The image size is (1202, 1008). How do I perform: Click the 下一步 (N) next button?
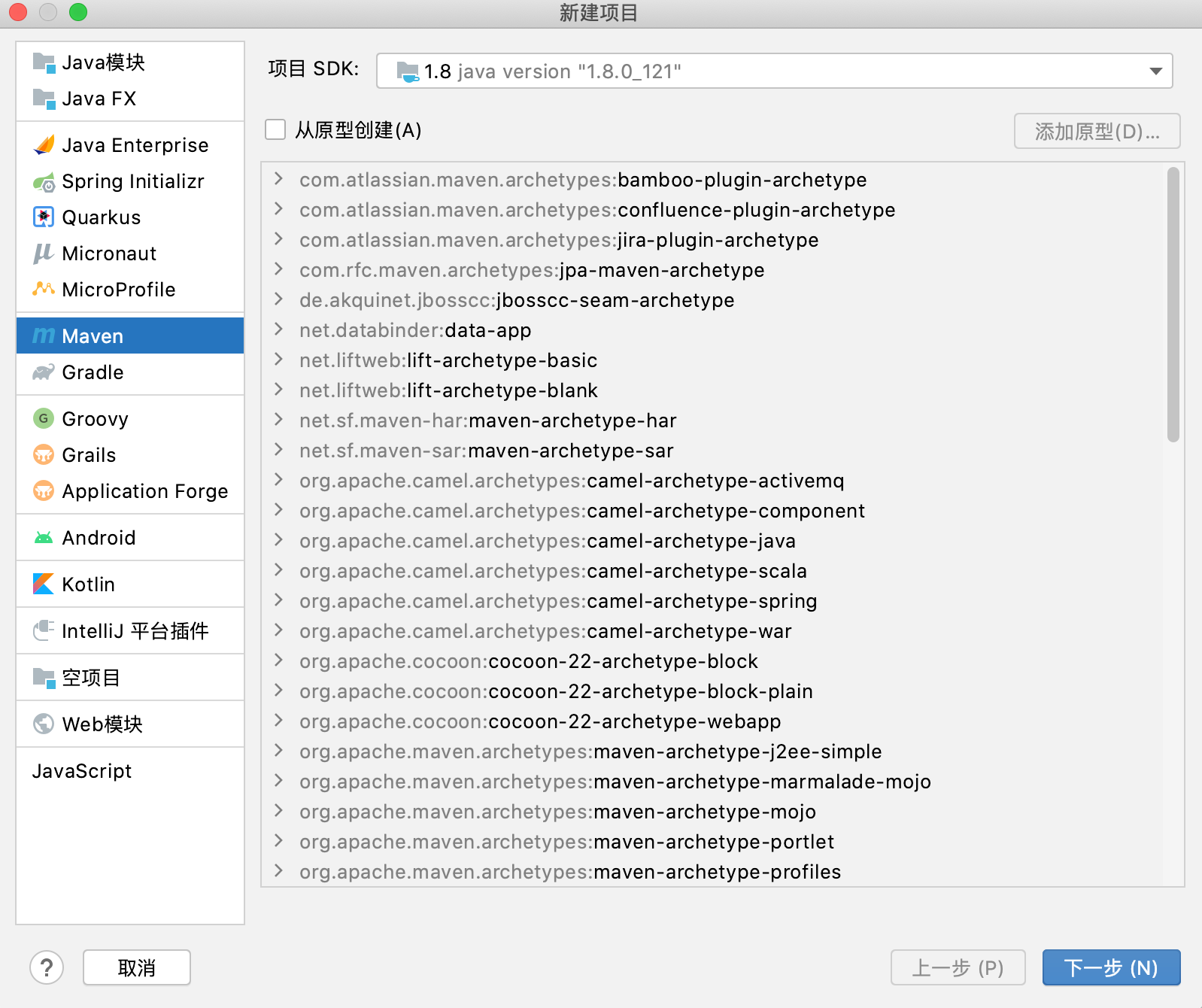[1111, 967]
